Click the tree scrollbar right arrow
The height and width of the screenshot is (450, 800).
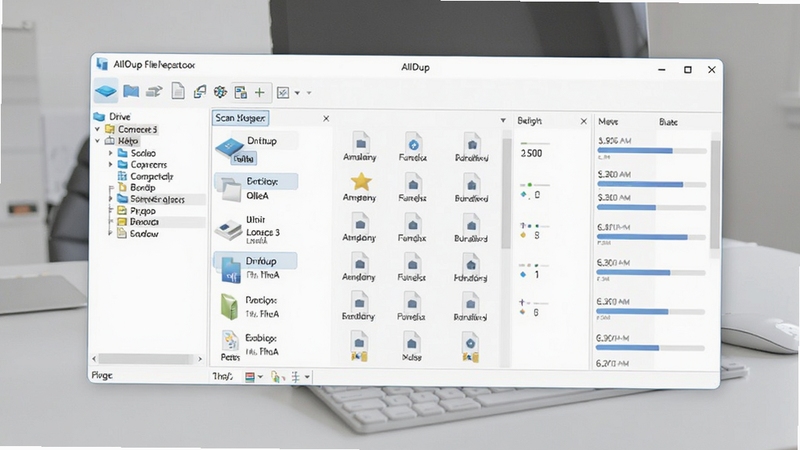point(200,359)
